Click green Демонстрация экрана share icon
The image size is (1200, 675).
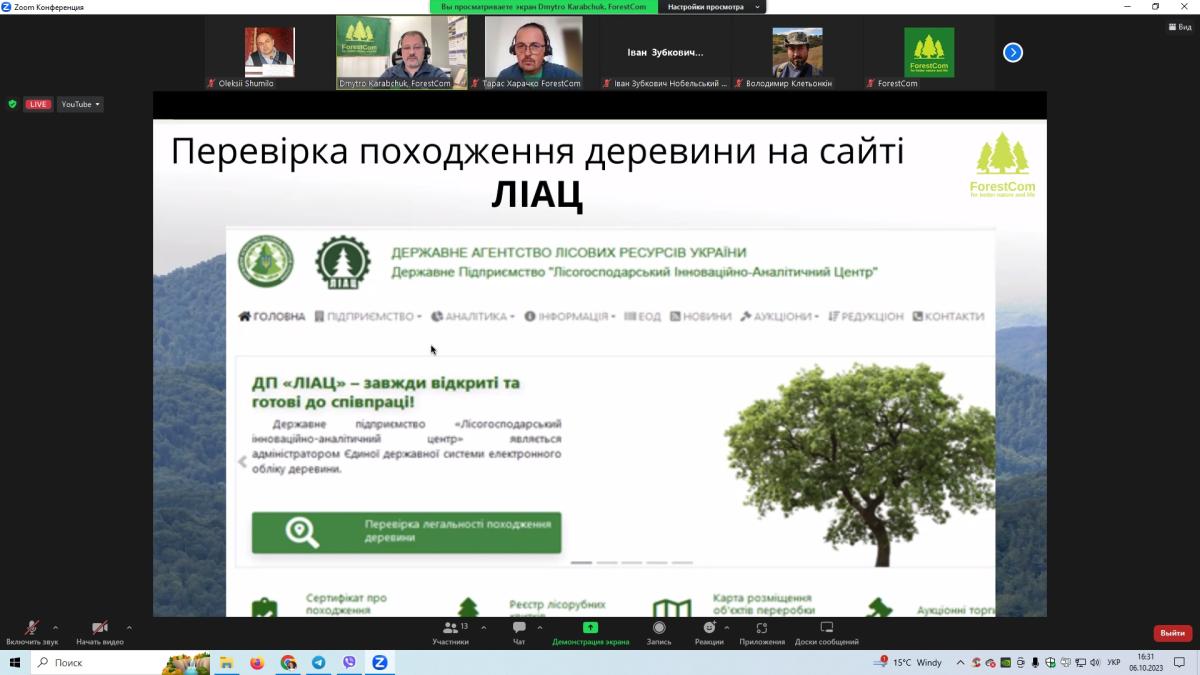coord(590,628)
